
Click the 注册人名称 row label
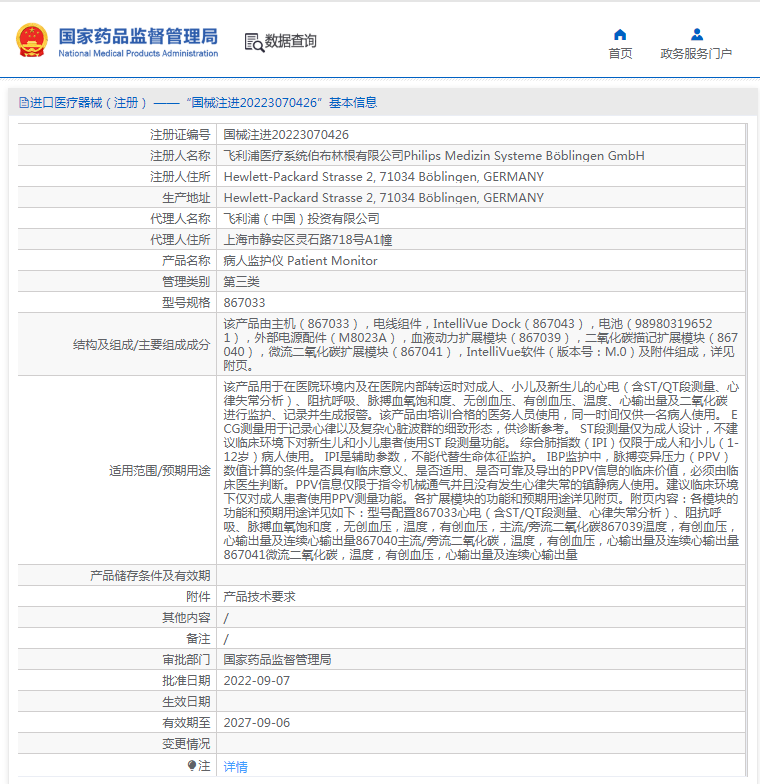click(x=180, y=156)
